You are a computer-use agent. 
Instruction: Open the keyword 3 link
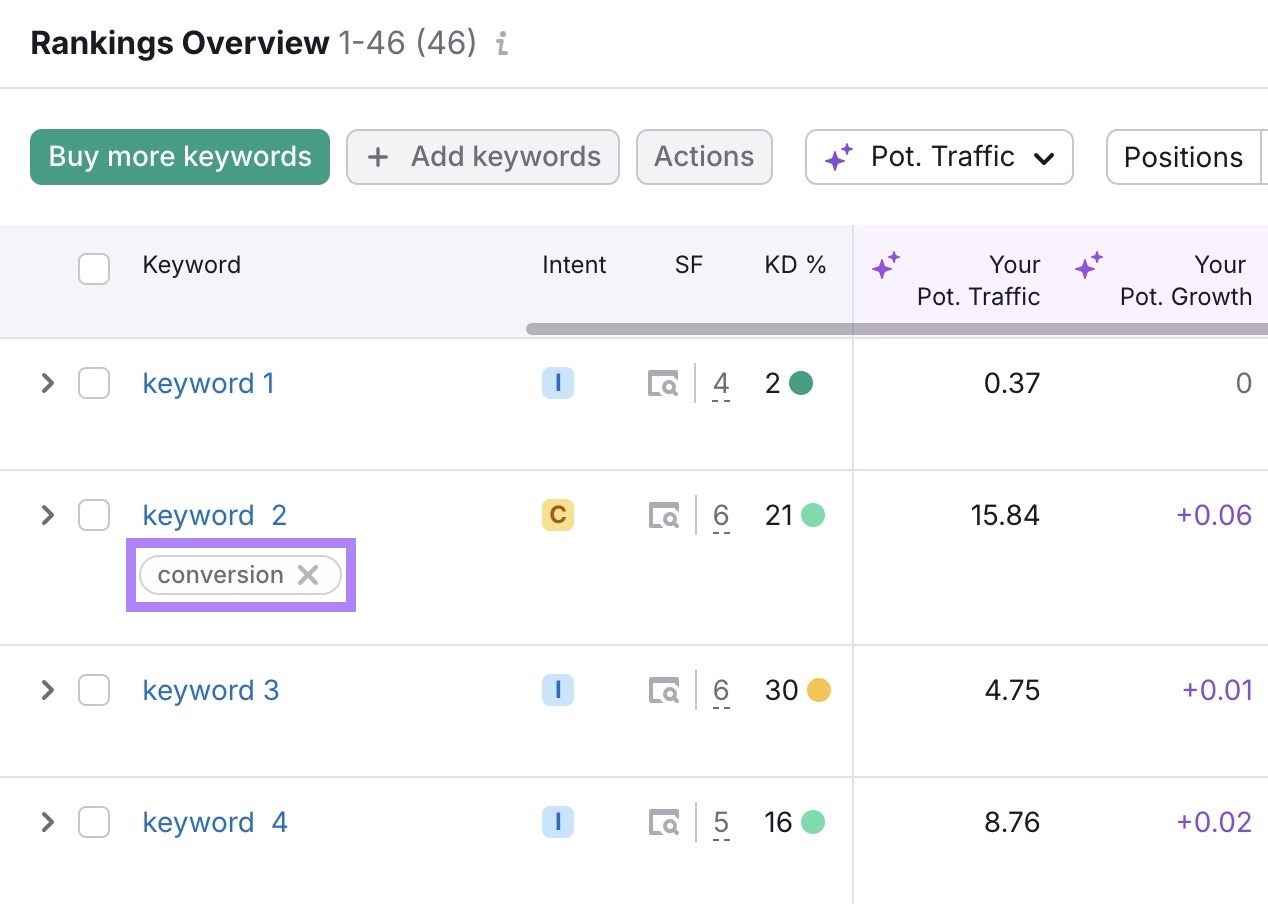click(x=210, y=690)
